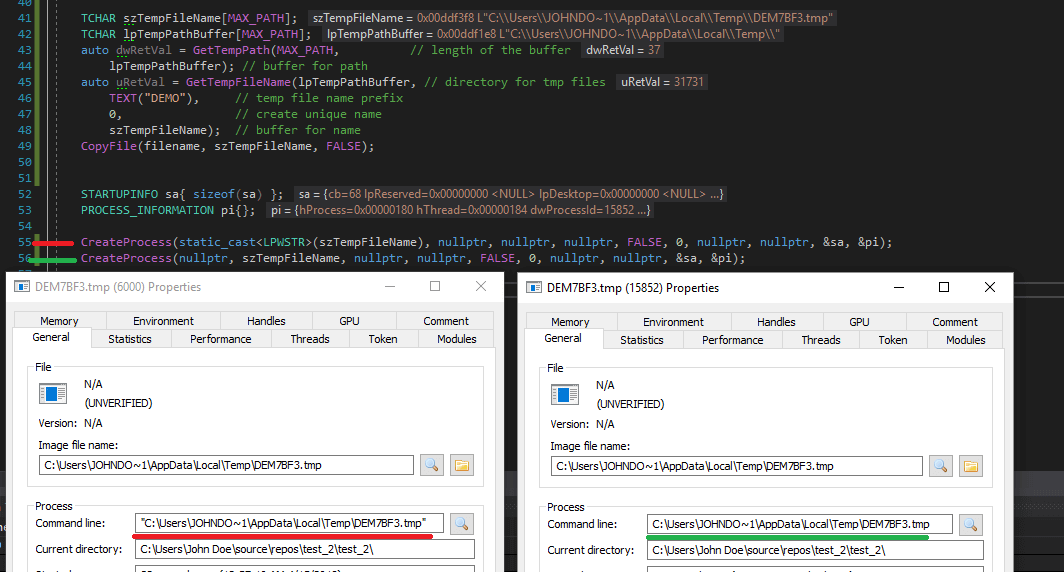The image size is (1064, 572).
Task: Open Comment tab in (15852) Properties window
Action: 955,322
